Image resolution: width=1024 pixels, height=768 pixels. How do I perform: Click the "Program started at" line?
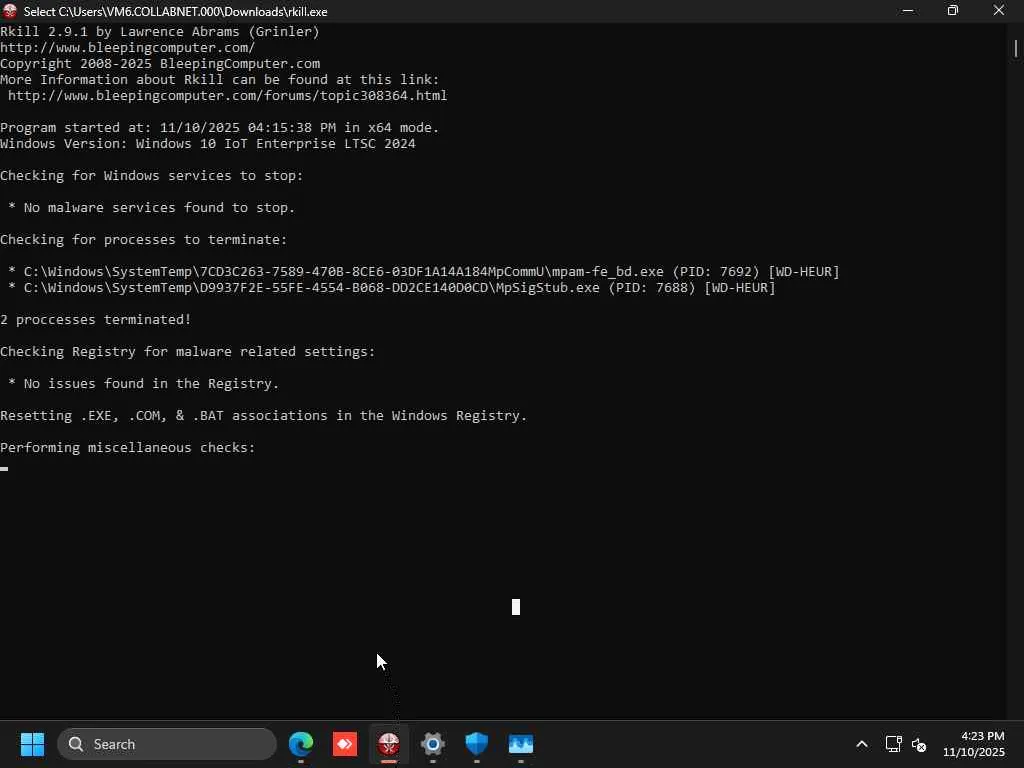tap(219, 127)
